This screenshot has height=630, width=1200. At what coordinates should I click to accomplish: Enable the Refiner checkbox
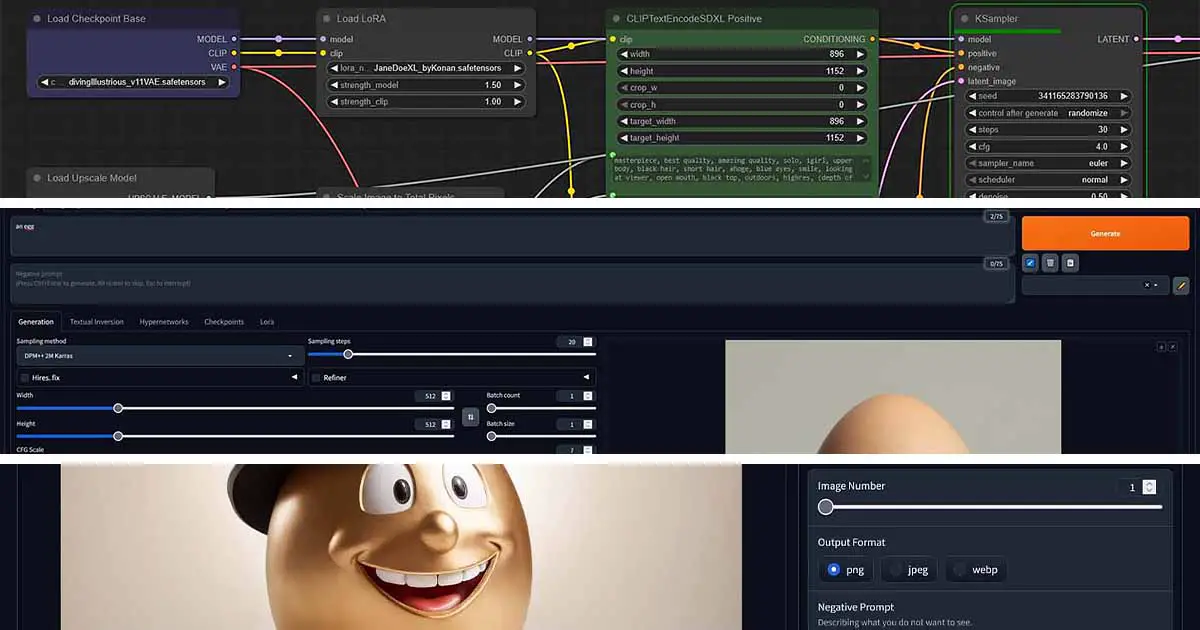click(316, 378)
